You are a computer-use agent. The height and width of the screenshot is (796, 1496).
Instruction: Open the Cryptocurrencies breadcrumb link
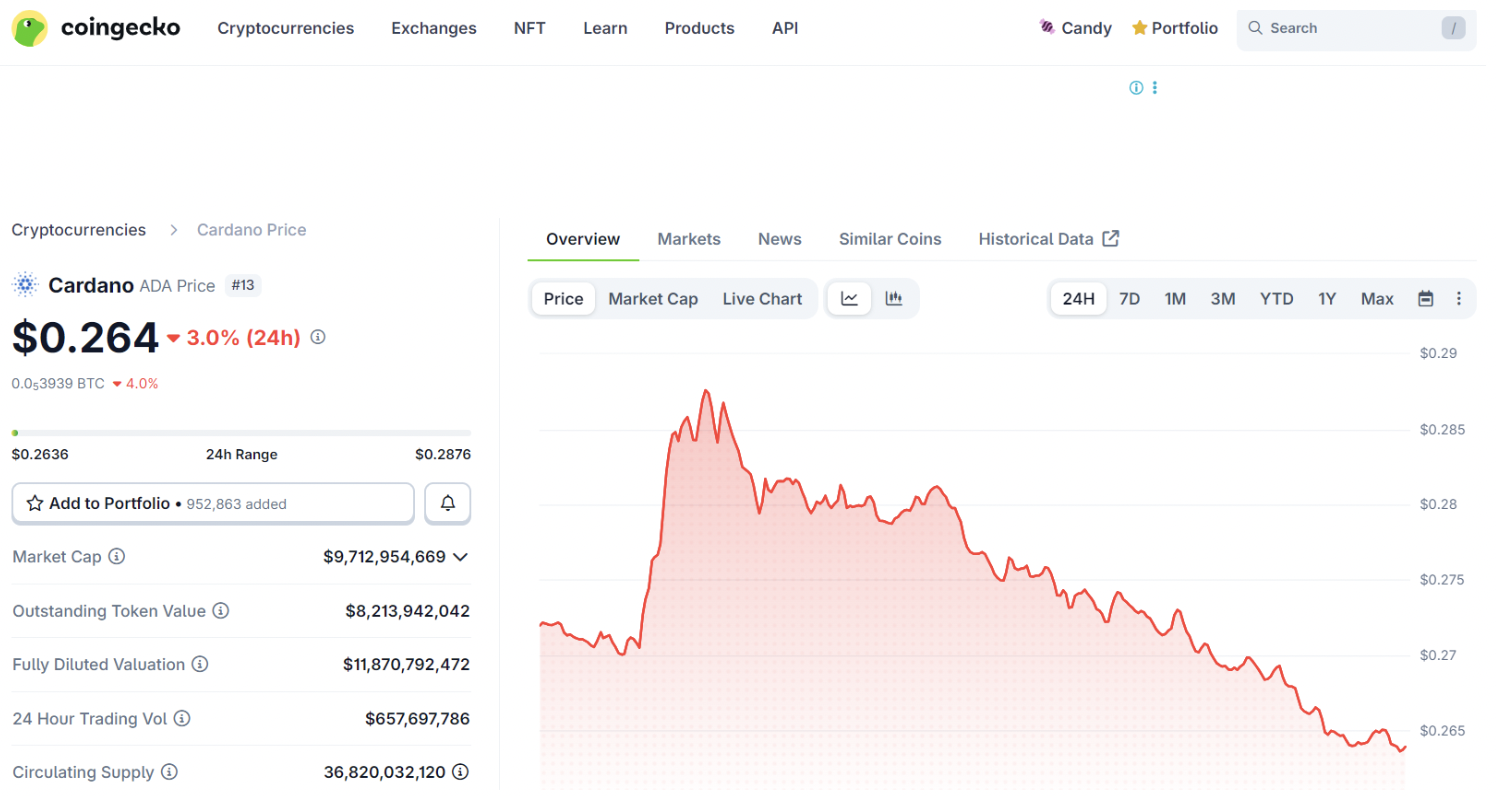point(78,229)
